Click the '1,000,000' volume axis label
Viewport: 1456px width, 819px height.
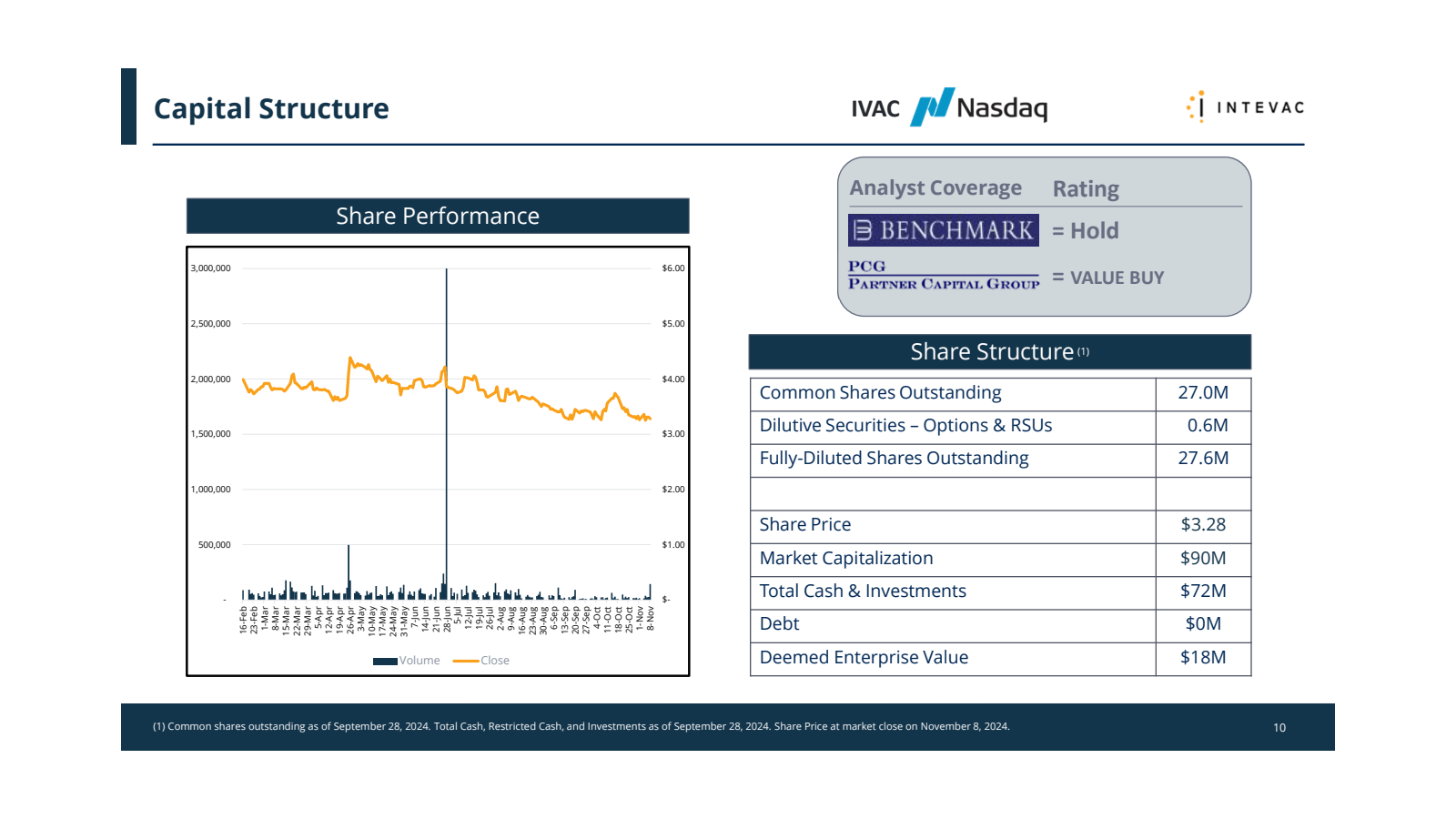(x=210, y=490)
